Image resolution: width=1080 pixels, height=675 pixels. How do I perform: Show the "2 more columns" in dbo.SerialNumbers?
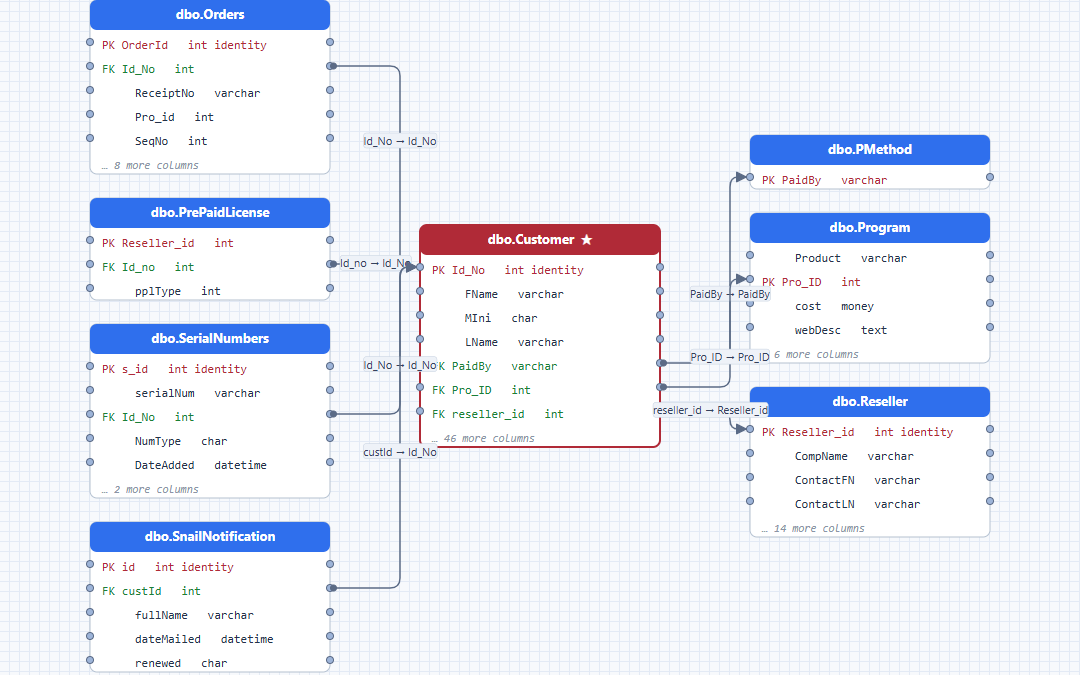pyautogui.click(x=150, y=489)
